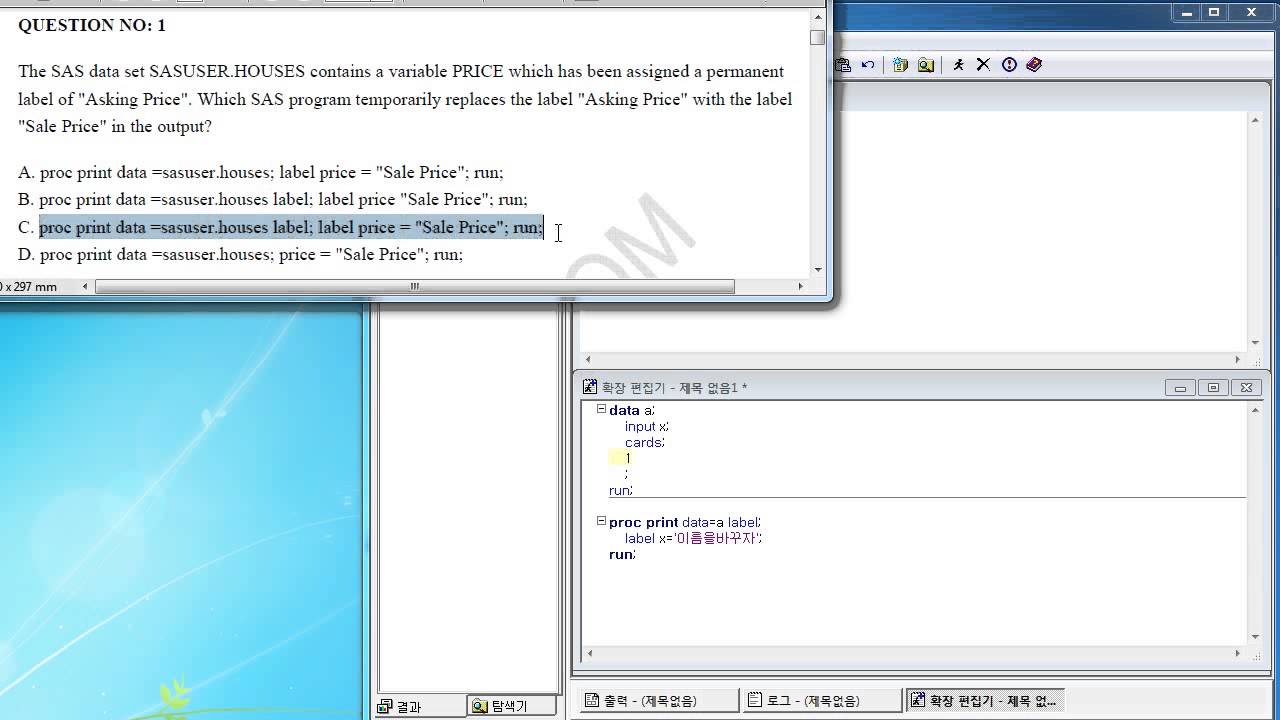Image resolution: width=1280 pixels, height=720 pixels.
Task: Click the editor's vertical scroll up arrow
Action: click(x=1256, y=409)
